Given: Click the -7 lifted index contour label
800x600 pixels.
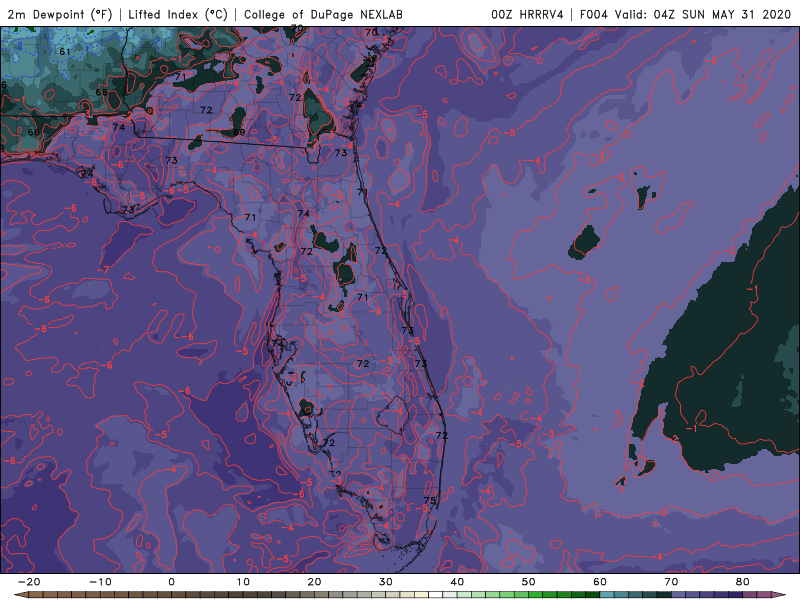Looking at the screenshot, I should point(104,269).
